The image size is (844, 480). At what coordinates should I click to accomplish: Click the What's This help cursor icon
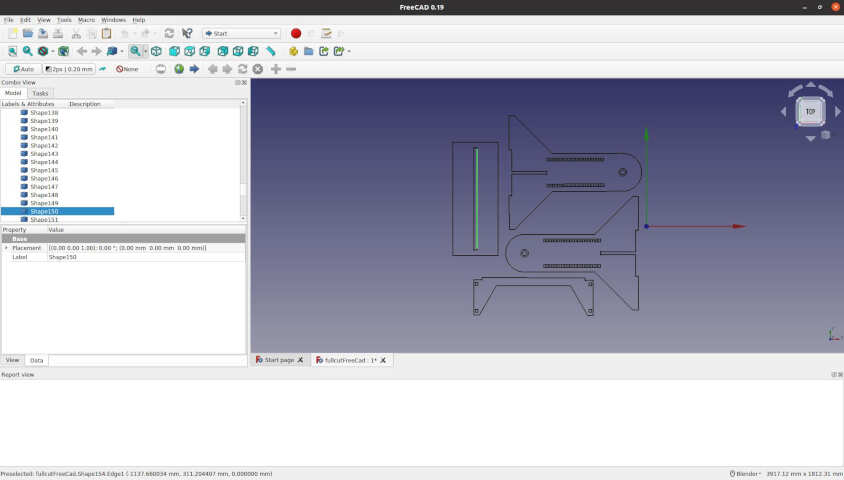[x=187, y=33]
